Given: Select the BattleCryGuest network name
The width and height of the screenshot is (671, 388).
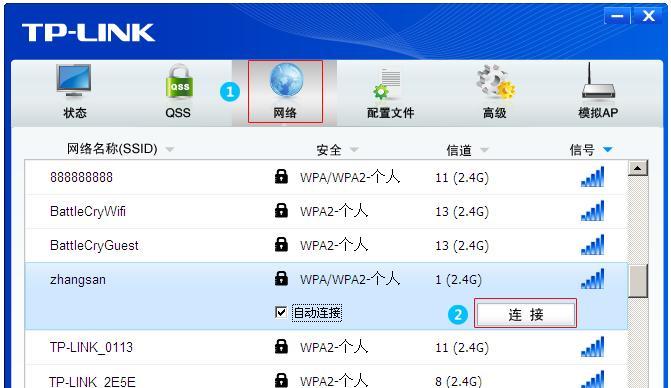Looking at the screenshot, I should pyautogui.click(x=94, y=246).
